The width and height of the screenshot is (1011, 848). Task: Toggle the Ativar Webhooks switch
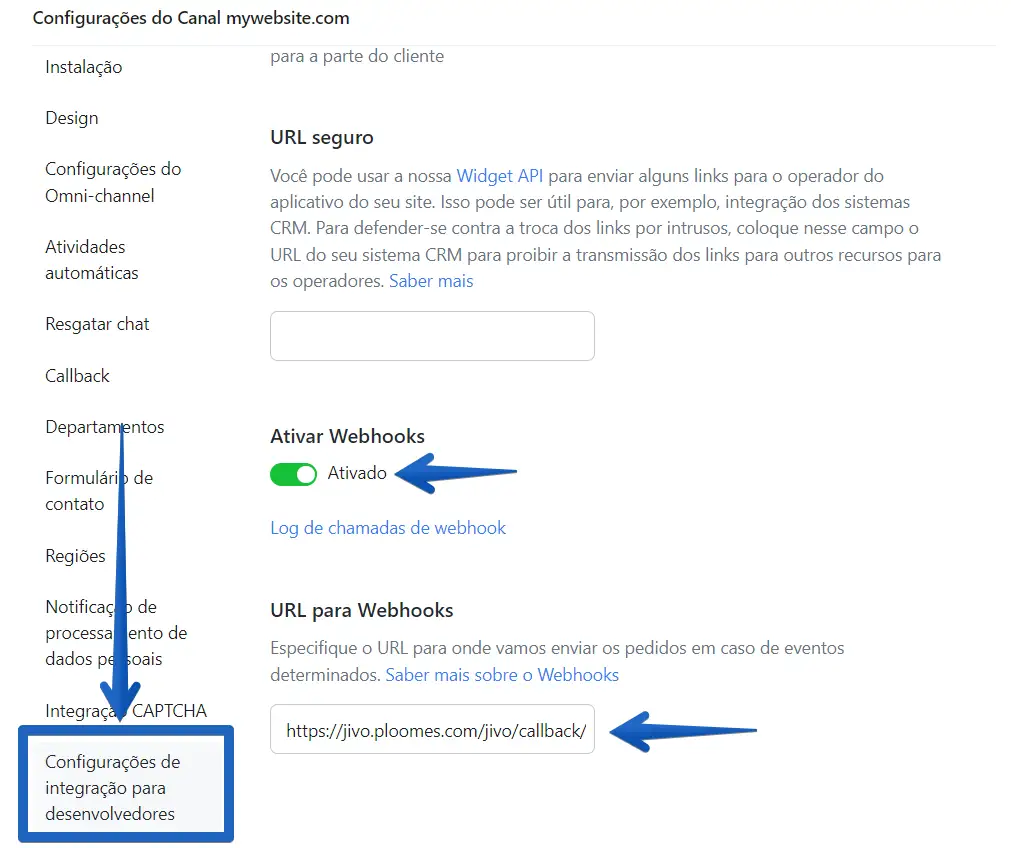293,475
